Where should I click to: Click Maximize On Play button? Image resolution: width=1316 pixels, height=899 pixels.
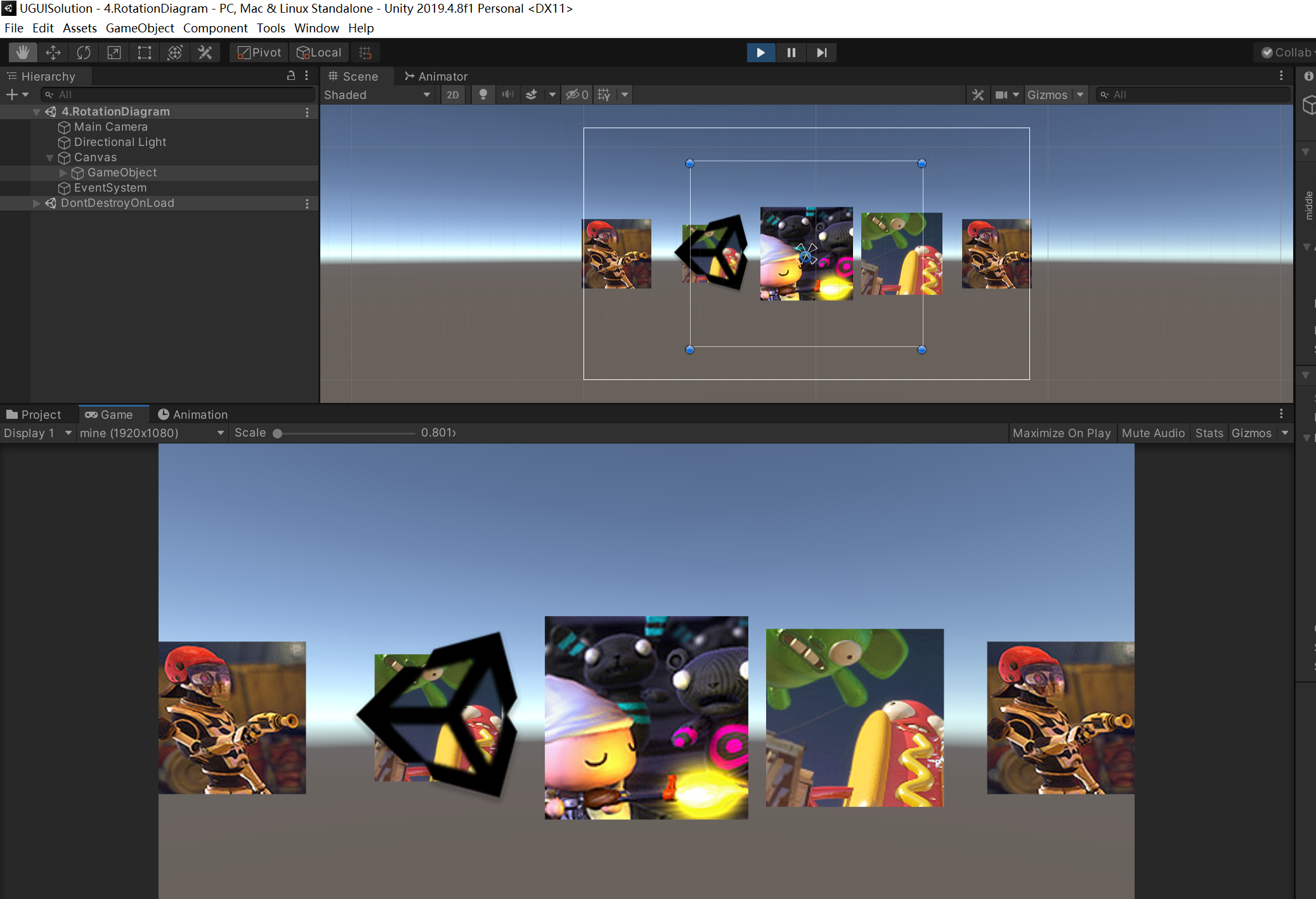pos(1061,433)
